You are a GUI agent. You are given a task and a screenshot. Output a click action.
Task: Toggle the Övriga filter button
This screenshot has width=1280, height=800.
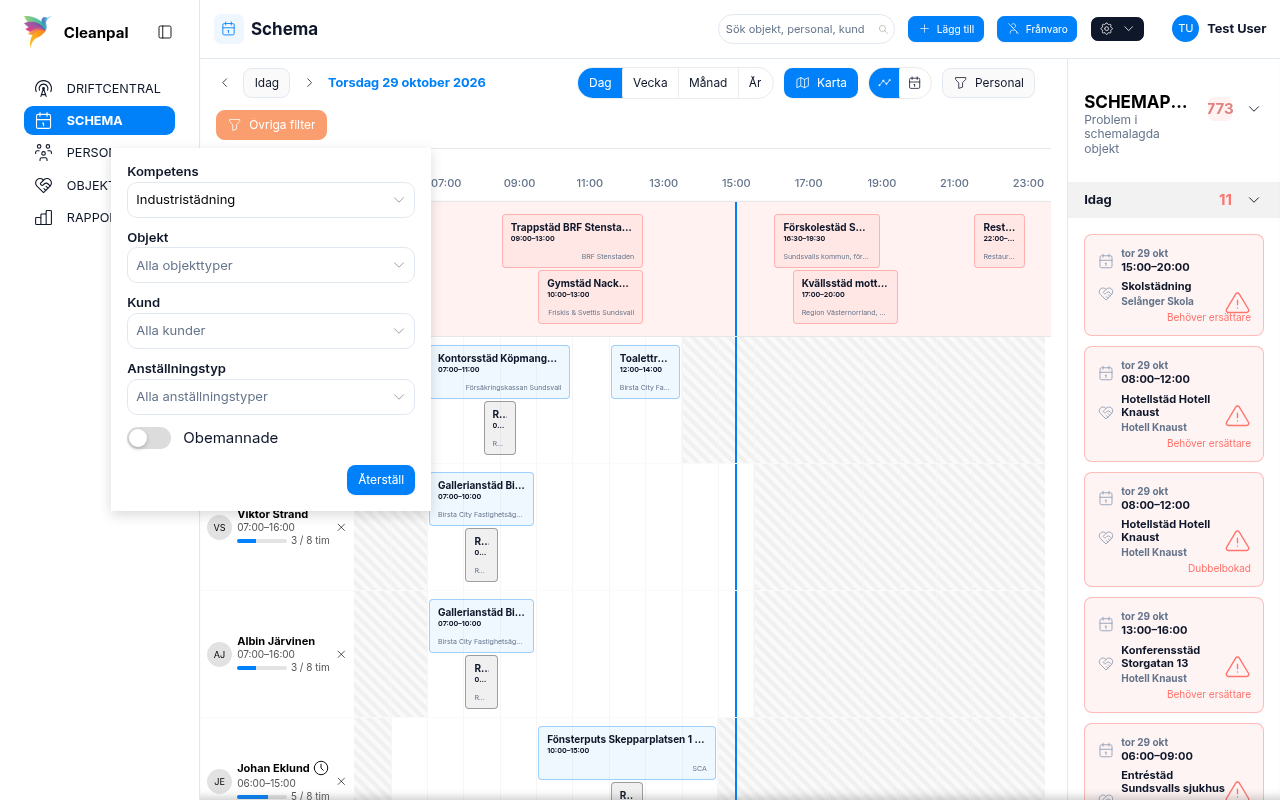pyautogui.click(x=271, y=125)
